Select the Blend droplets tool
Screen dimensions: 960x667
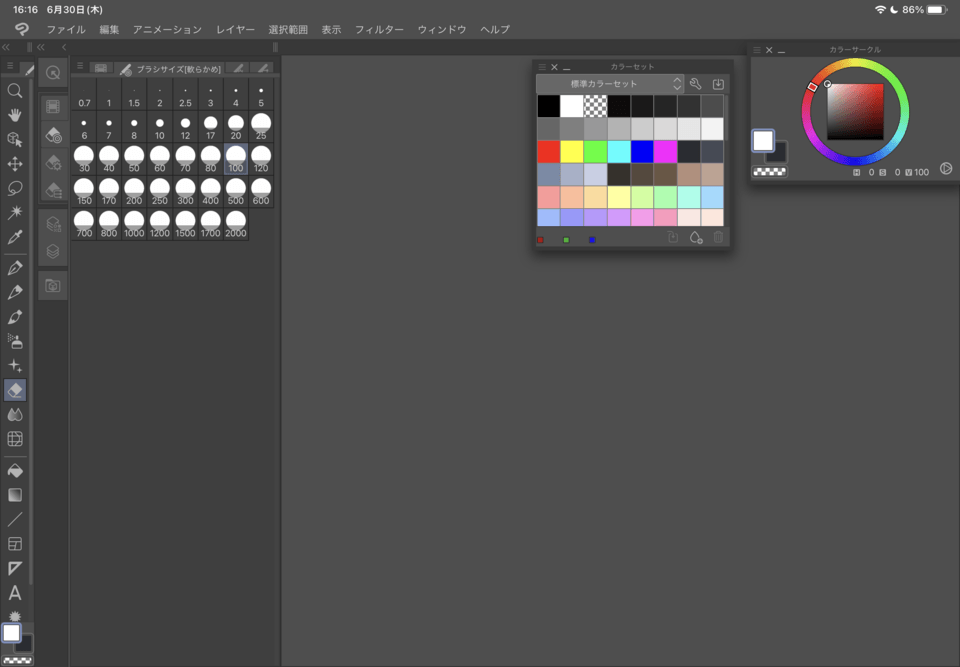point(15,415)
